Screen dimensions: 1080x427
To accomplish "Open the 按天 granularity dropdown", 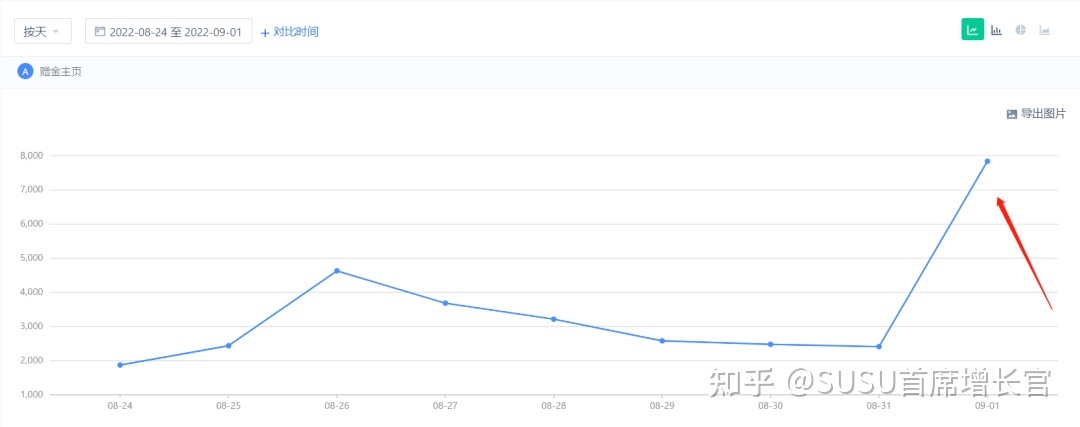I will [x=42, y=31].
